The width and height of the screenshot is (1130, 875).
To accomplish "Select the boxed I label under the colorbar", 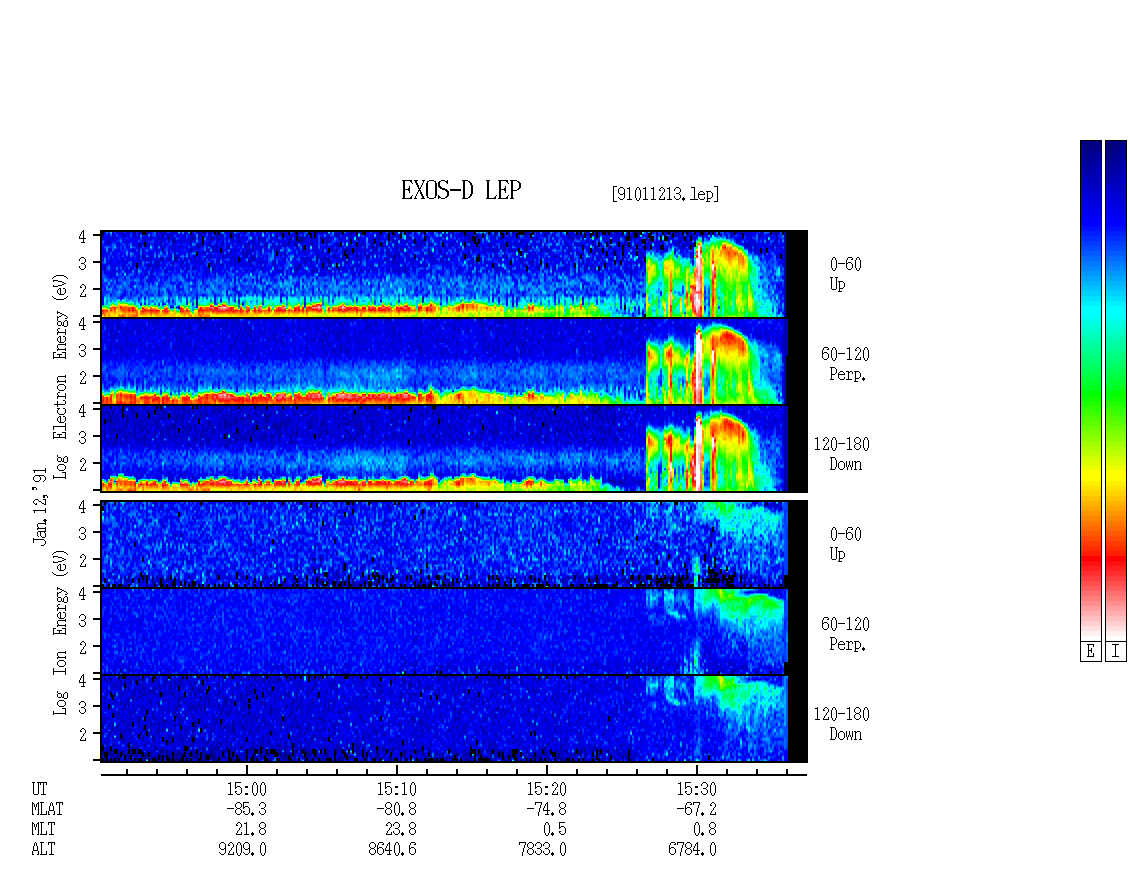I will [x=1116, y=652].
